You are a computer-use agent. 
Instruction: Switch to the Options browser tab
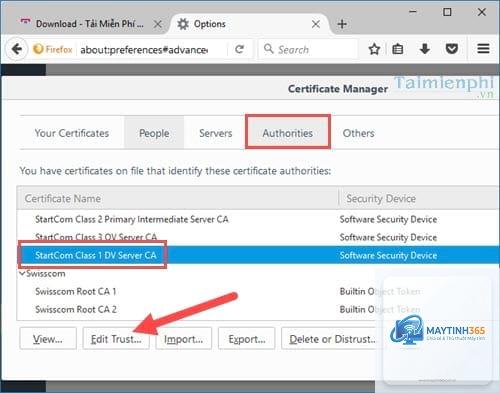(x=249, y=24)
